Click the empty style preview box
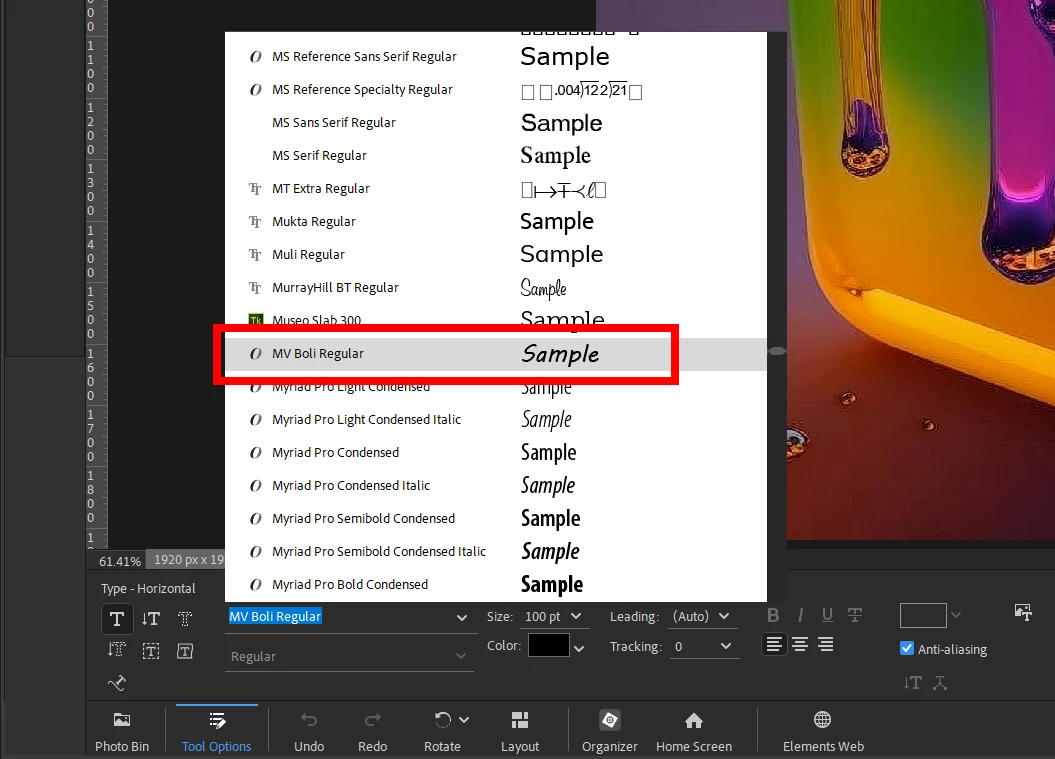Image resolution: width=1055 pixels, height=759 pixels. tap(923, 615)
